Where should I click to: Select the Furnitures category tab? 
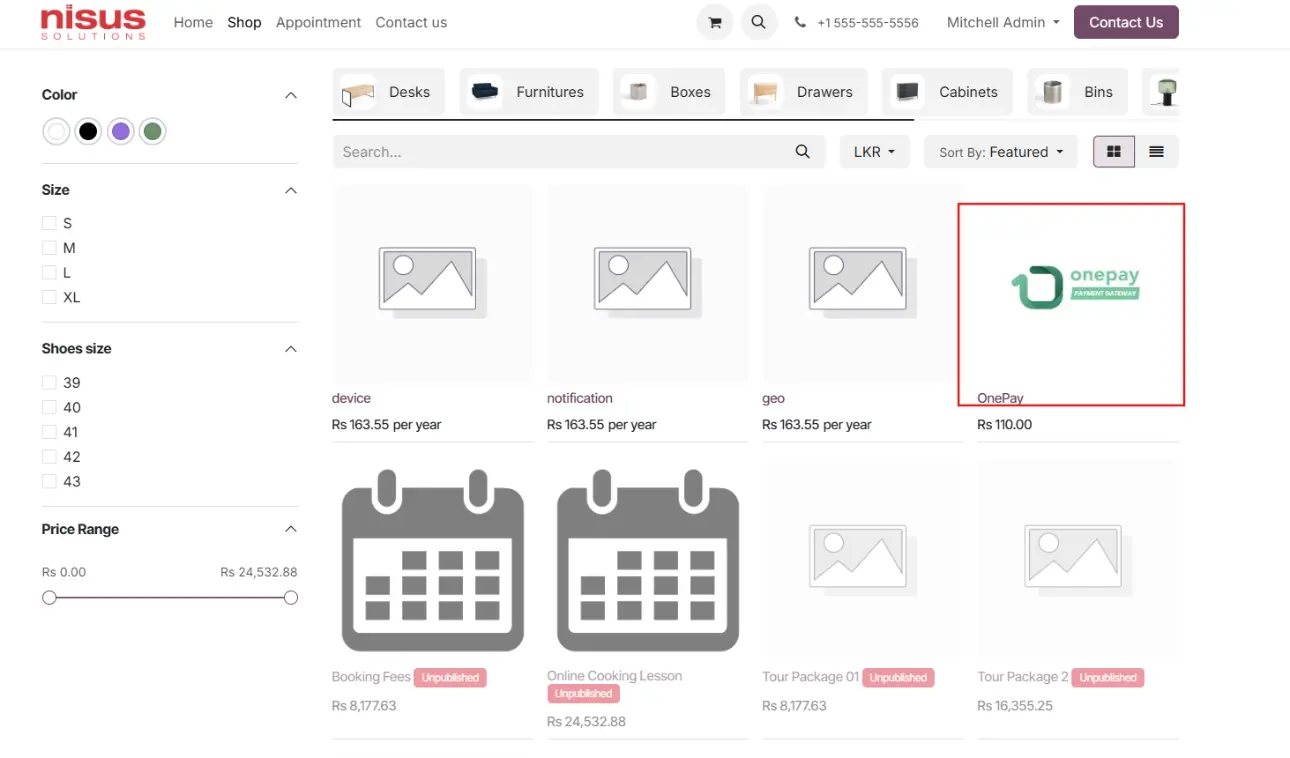[529, 92]
